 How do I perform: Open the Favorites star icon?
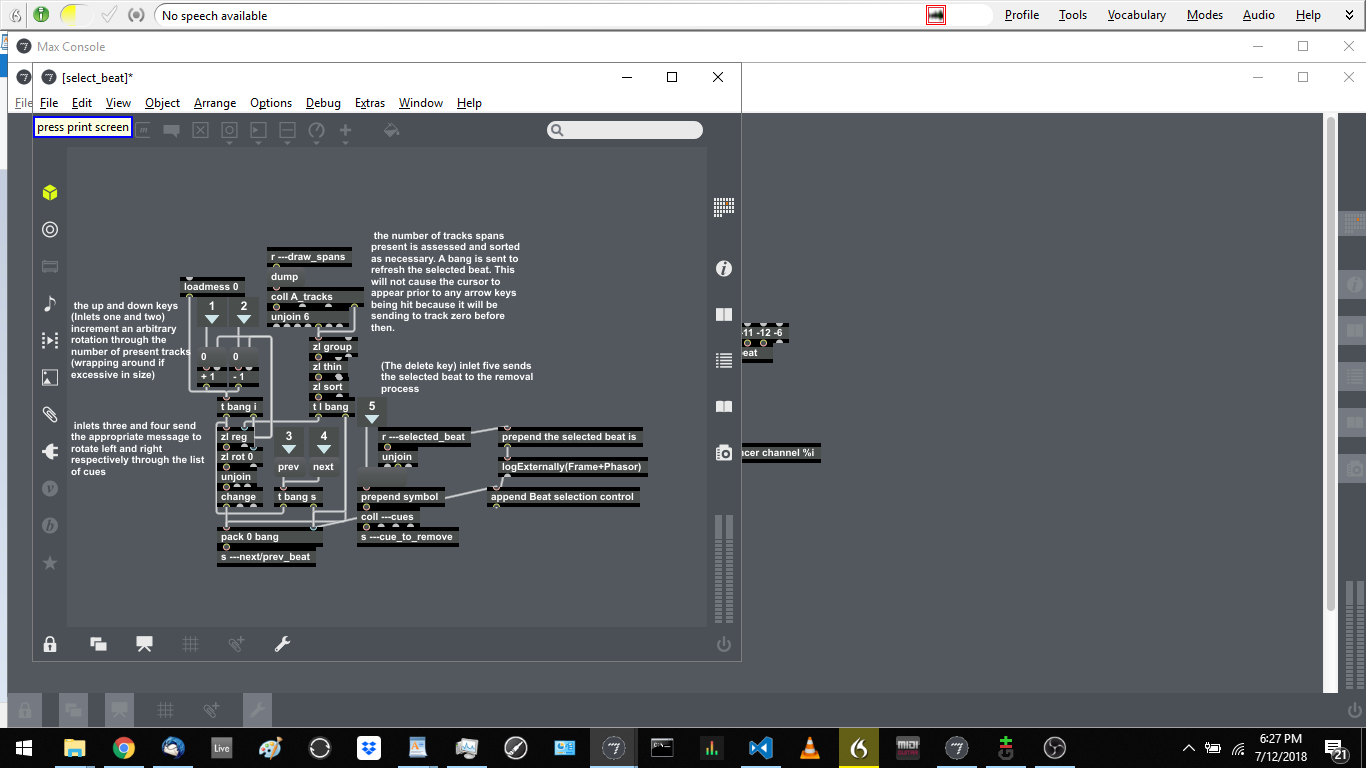coord(50,563)
